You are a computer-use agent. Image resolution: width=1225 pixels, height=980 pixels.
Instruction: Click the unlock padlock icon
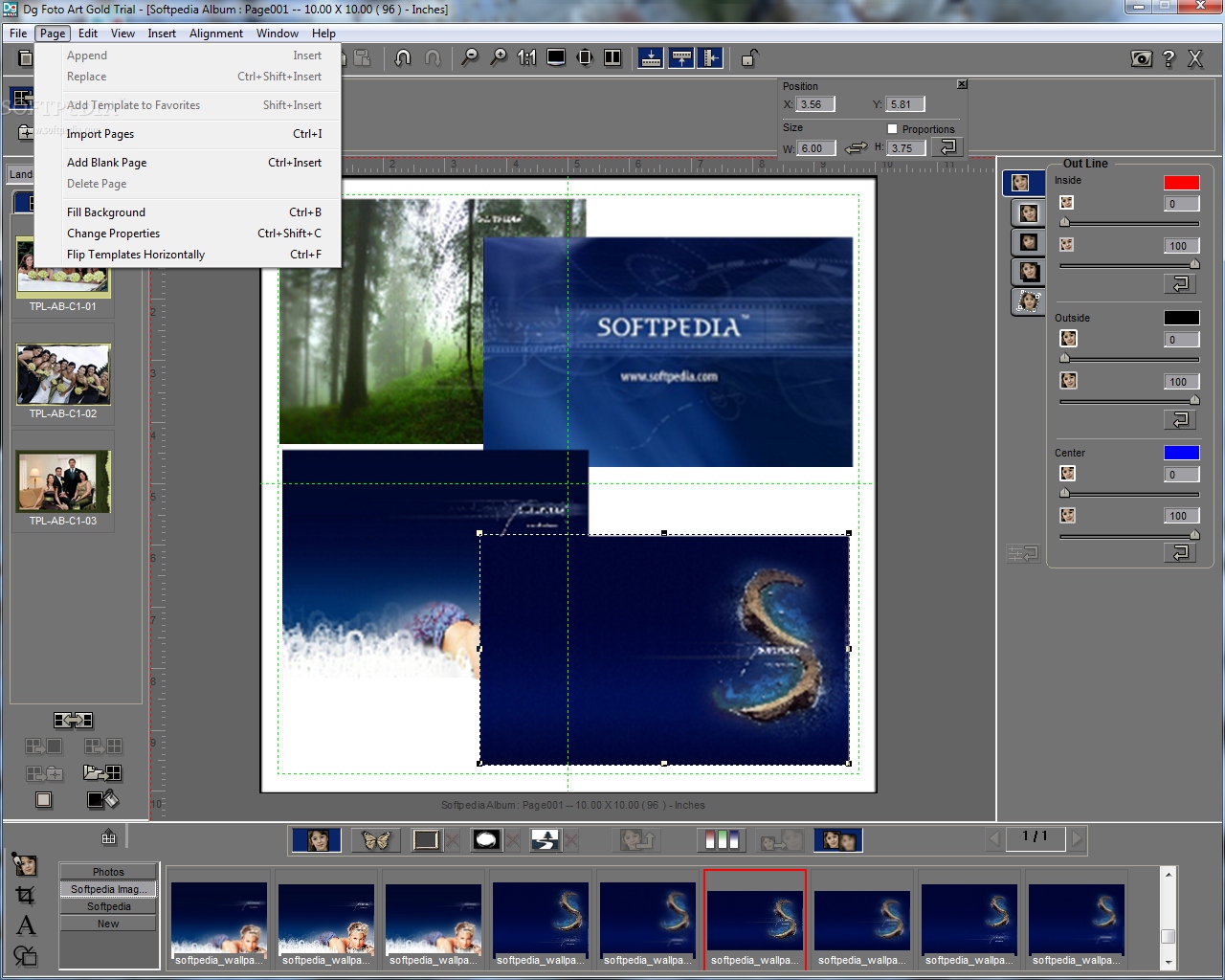pos(749,58)
